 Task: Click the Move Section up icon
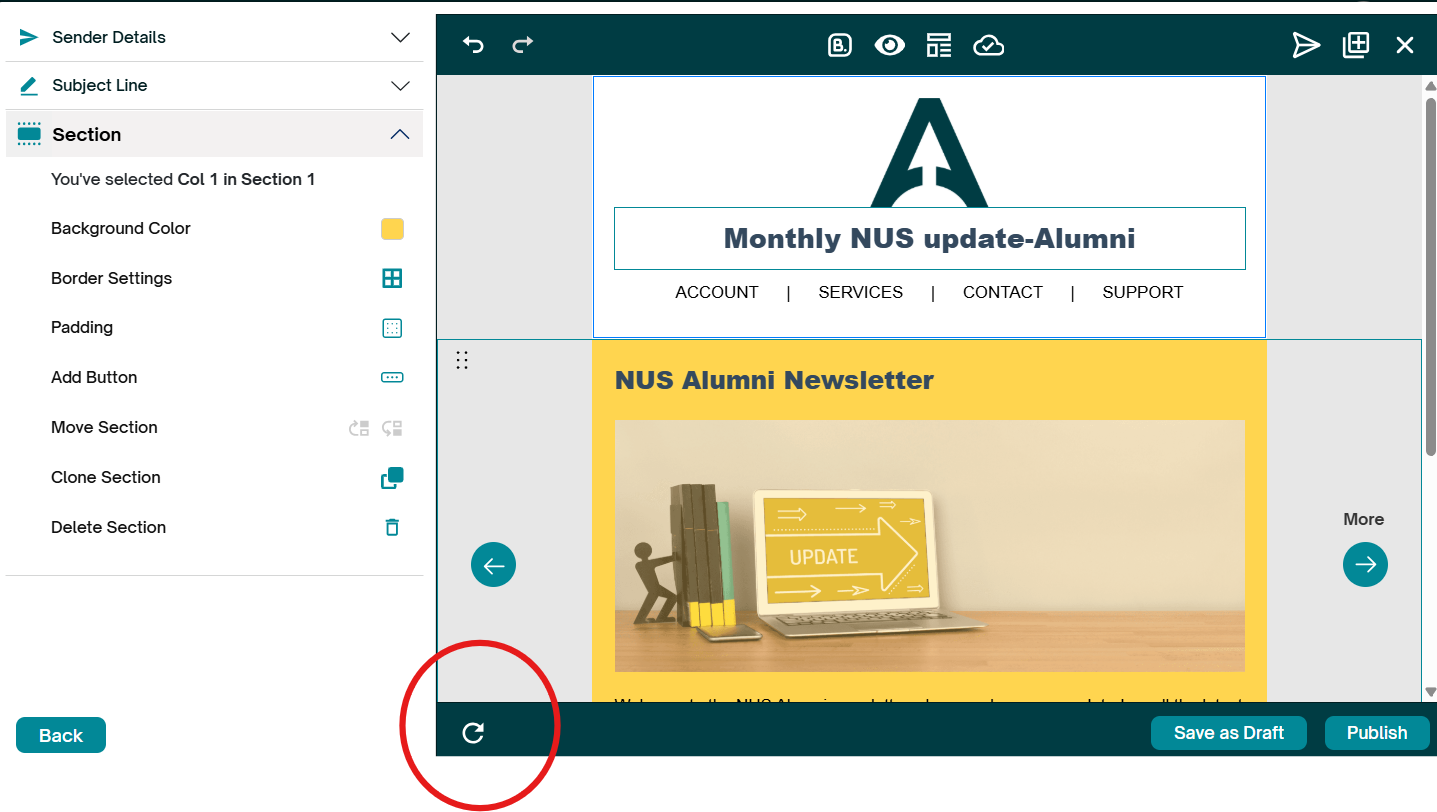[359, 428]
